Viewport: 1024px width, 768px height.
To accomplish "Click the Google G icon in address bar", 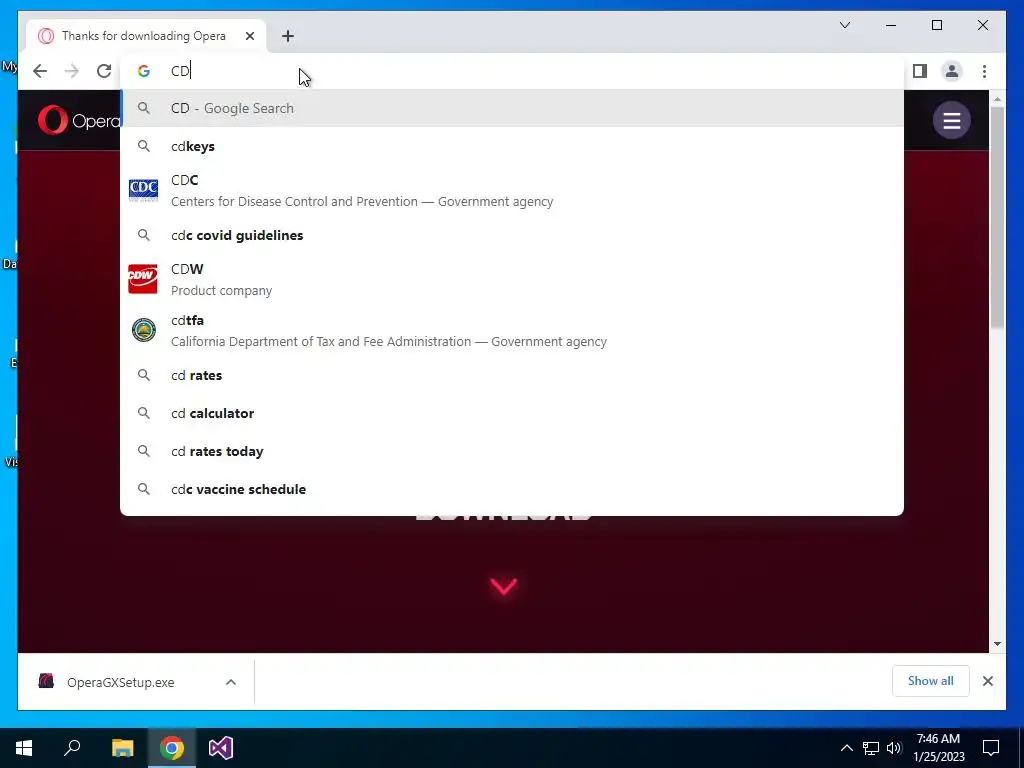I will click(144, 71).
